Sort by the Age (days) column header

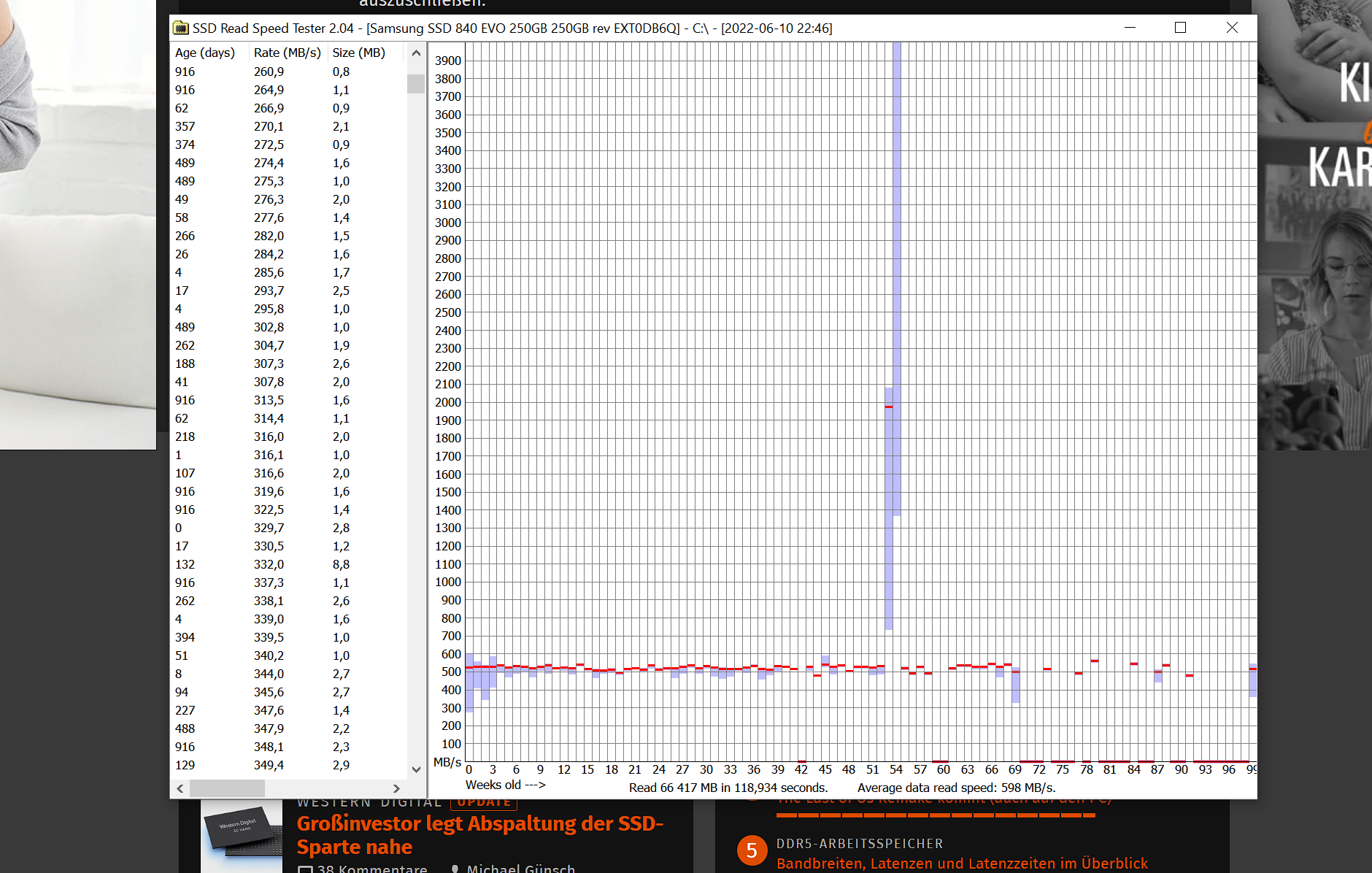point(205,53)
